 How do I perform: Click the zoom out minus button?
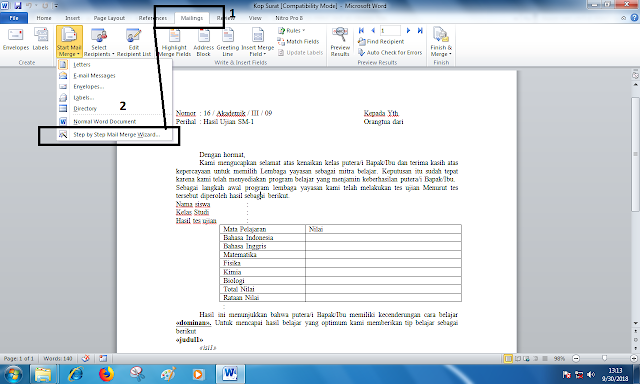coord(576,358)
